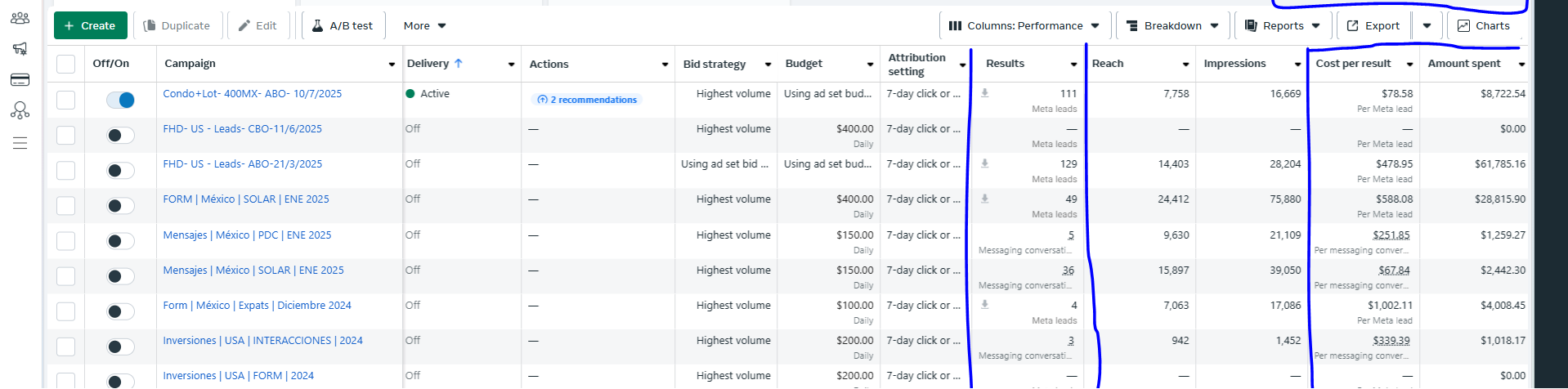
Task: Open the More menu
Action: coord(424,26)
